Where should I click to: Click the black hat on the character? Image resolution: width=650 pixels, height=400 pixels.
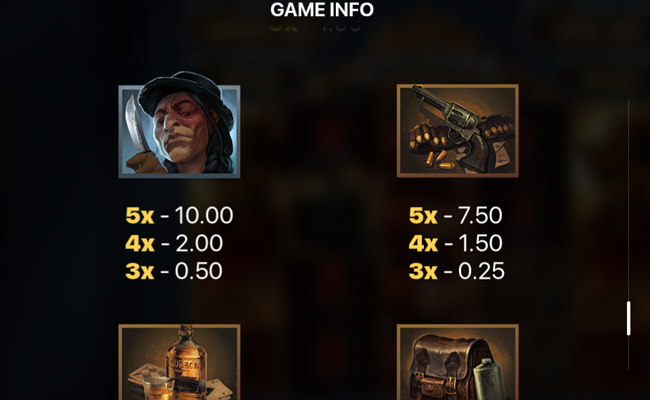(182, 92)
